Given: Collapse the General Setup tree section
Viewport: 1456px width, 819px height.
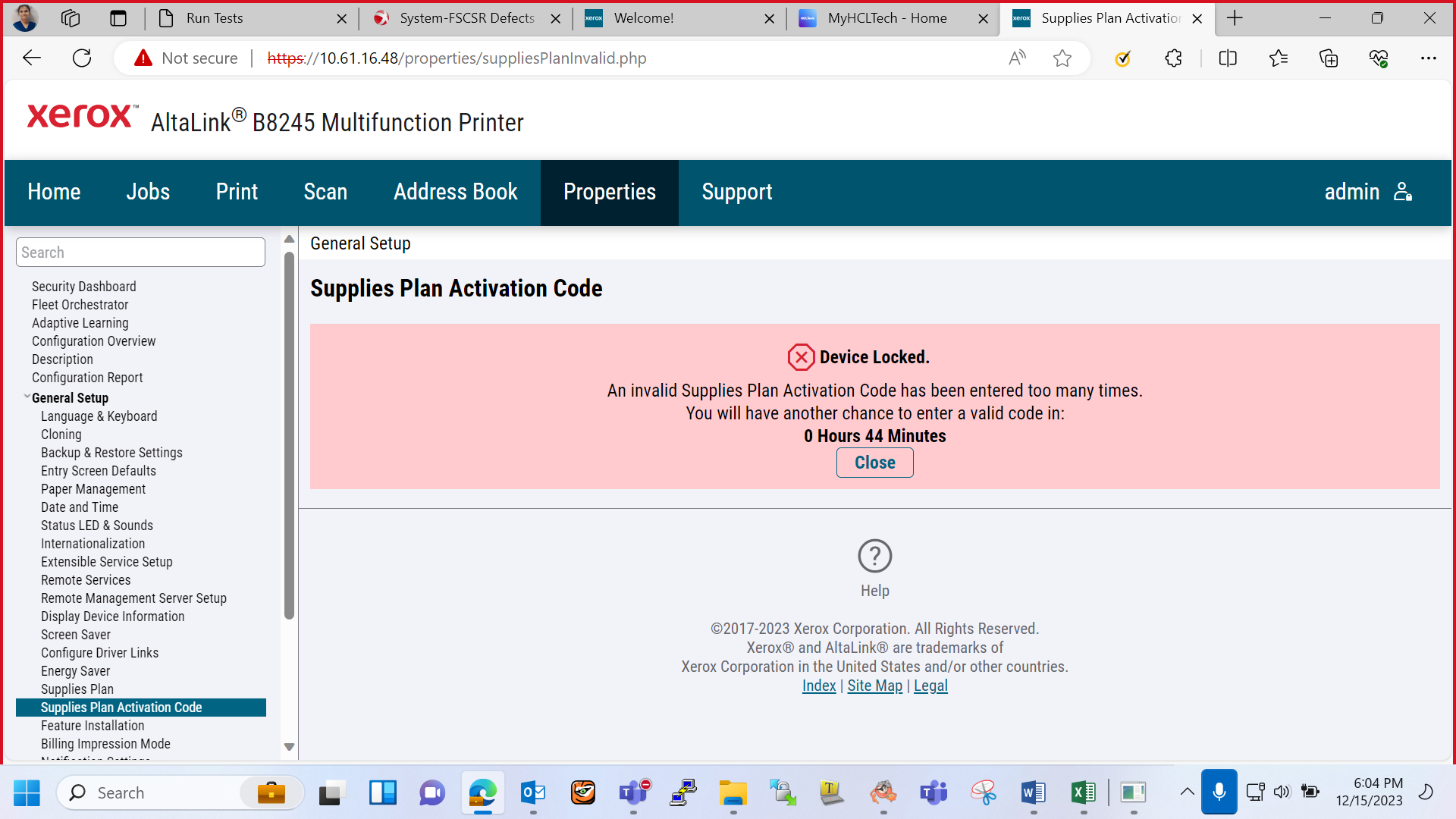Looking at the screenshot, I should pyautogui.click(x=27, y=397).
